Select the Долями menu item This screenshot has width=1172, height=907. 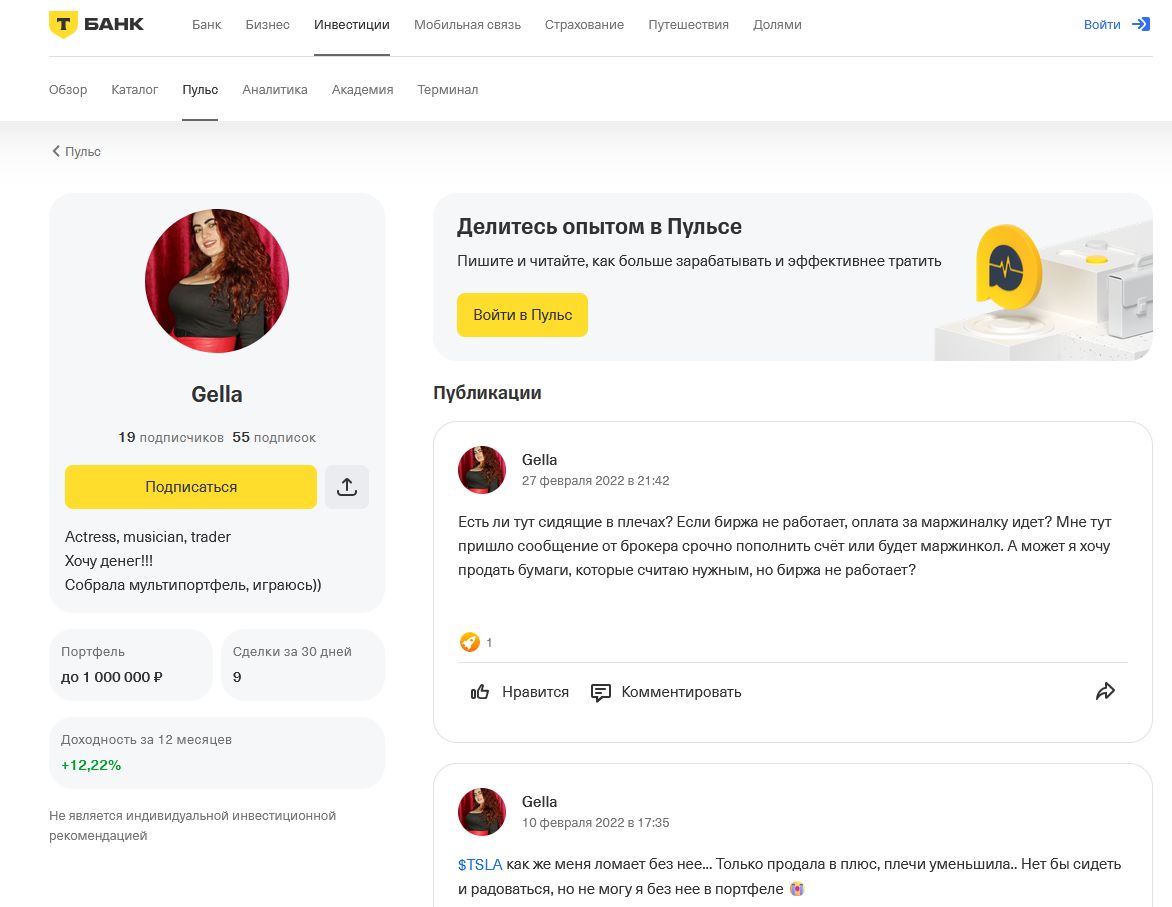point(777,25)
